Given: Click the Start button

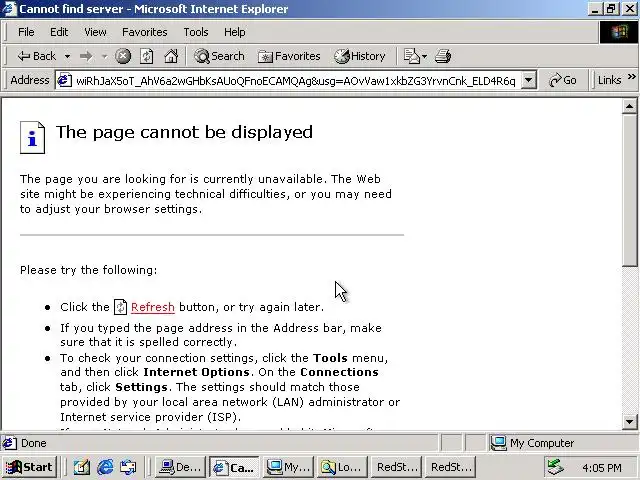Looking at the screenshot, I should click(30, 467).
